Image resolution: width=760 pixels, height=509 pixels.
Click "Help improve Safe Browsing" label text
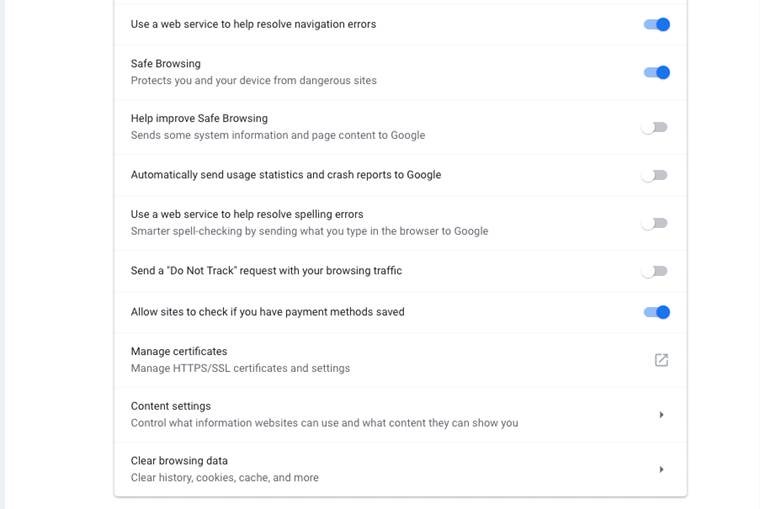199,118
